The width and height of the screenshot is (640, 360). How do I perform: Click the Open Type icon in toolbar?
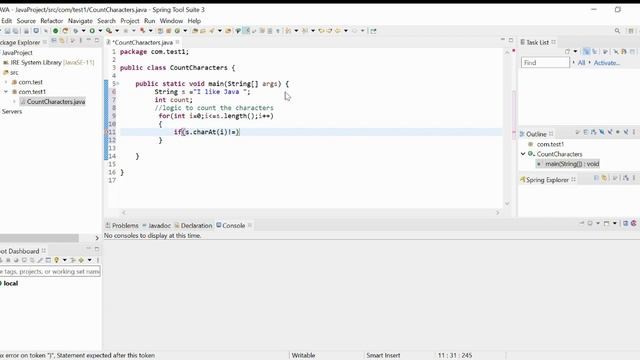(x=195, y=31)
